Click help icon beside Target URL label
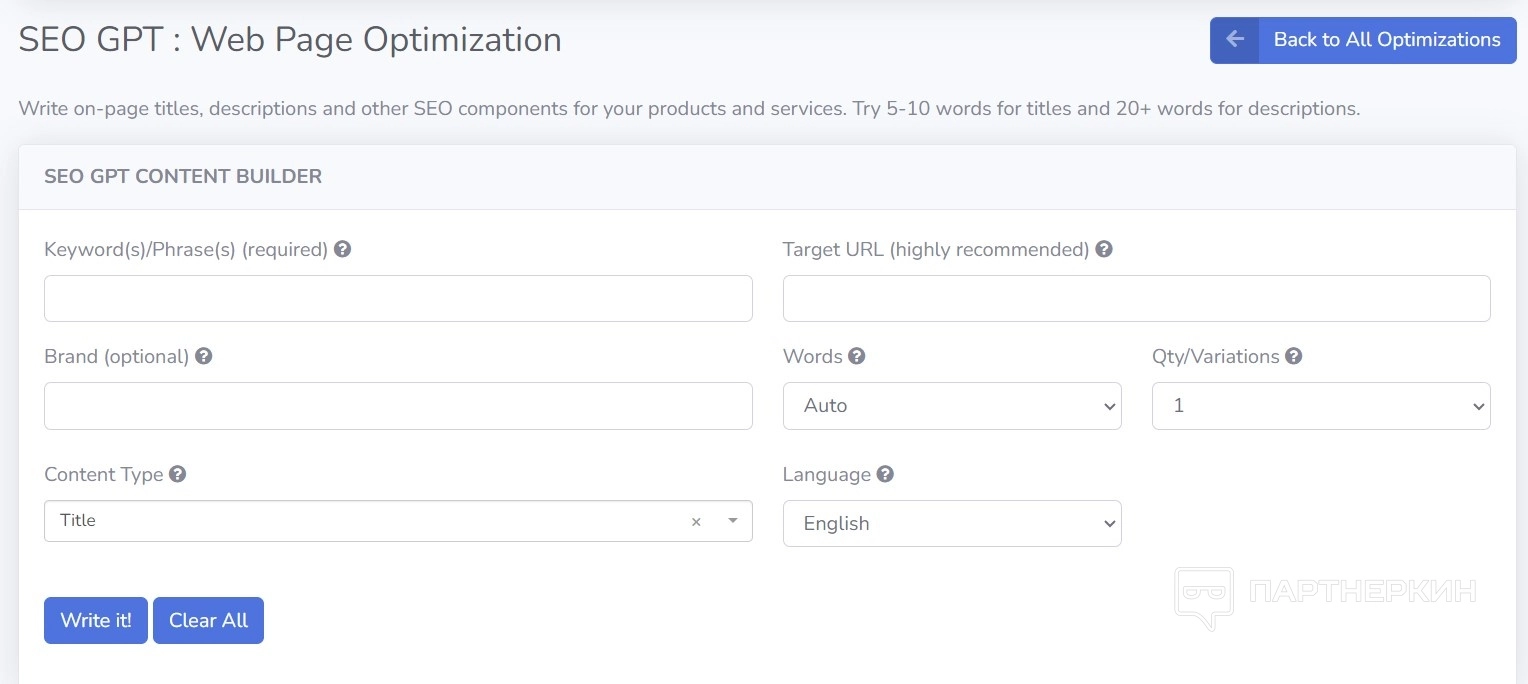Image resolution: width=1528 pixels, height=684 pixels. tap(1104, 249)
